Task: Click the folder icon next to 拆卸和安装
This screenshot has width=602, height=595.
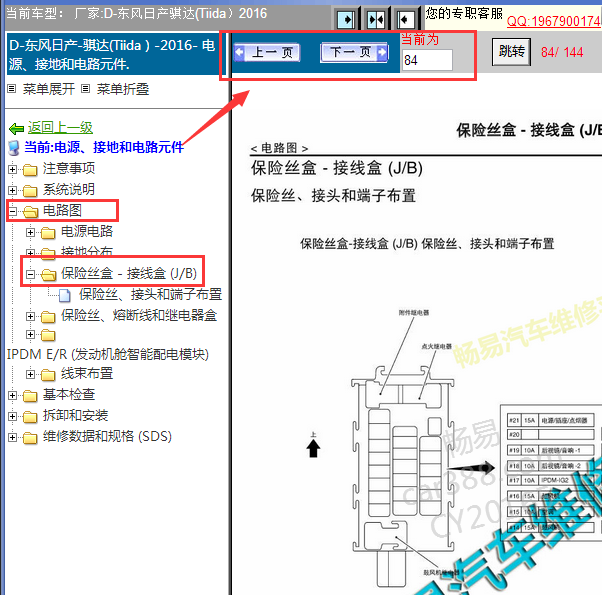Action: [30, 417]
